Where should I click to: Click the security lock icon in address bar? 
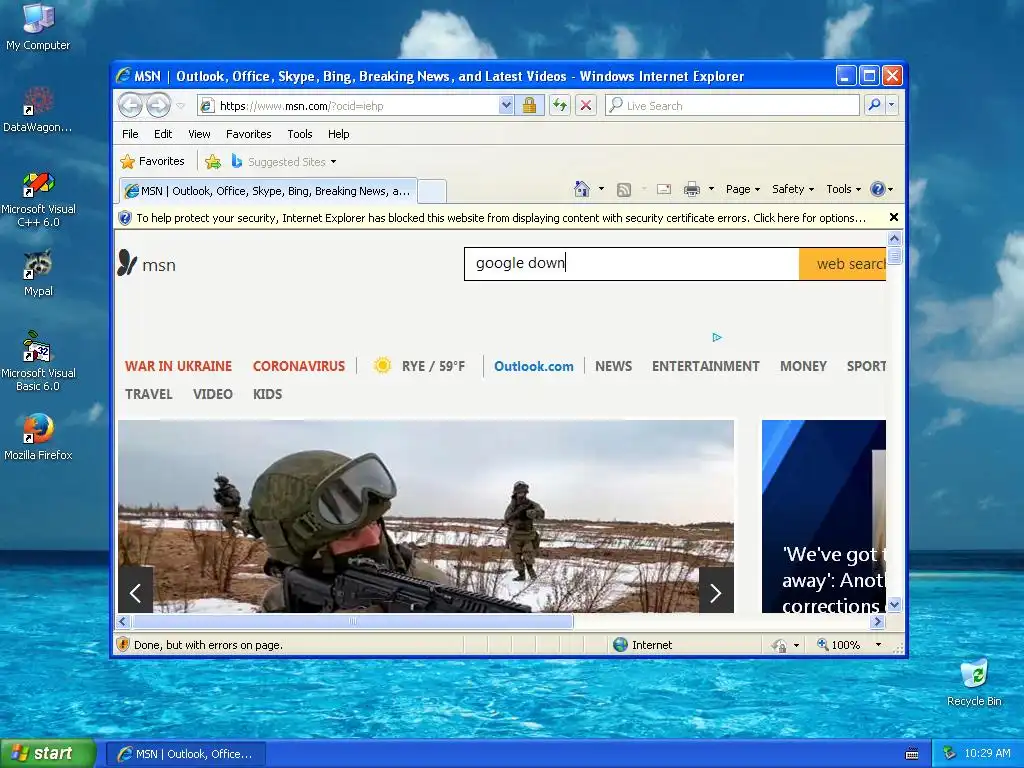click(x=529, y=105)
